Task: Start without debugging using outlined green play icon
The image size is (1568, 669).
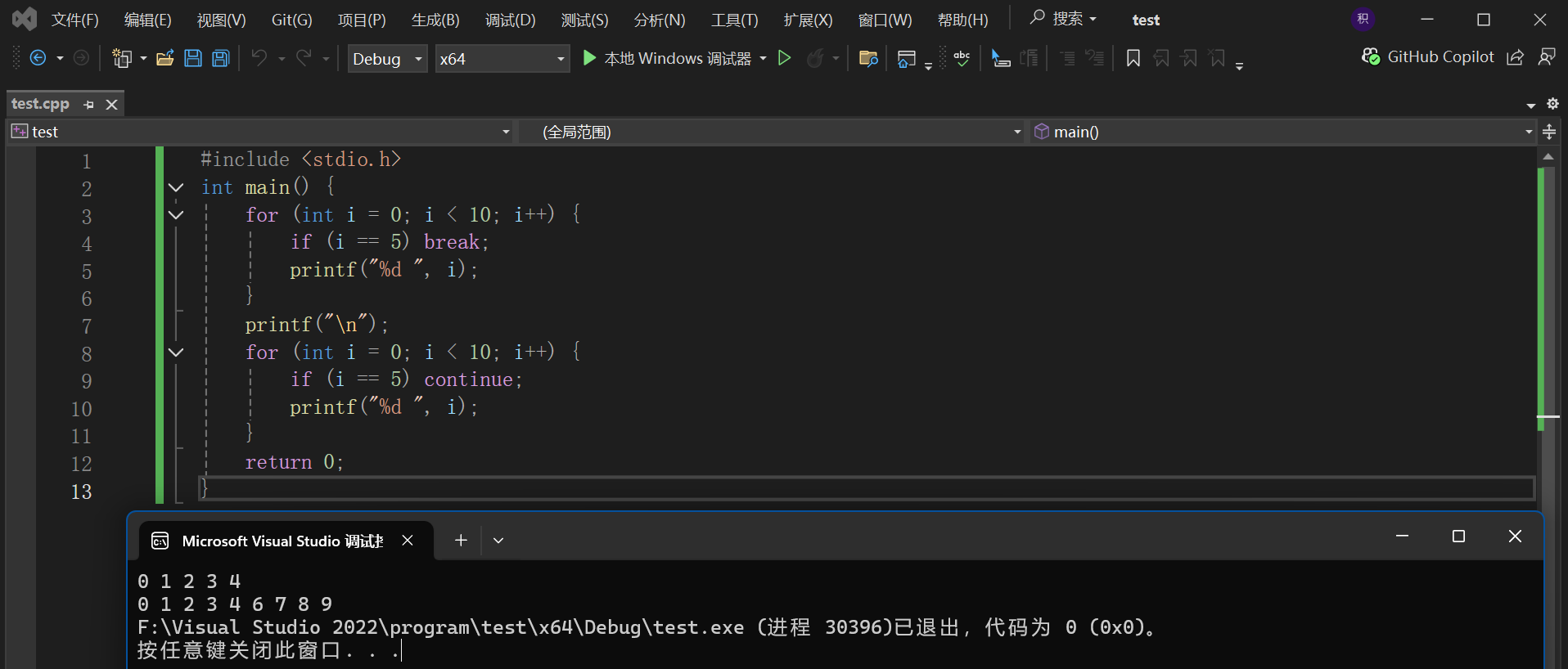Action: pyautogui.click(x=784, y=58)
